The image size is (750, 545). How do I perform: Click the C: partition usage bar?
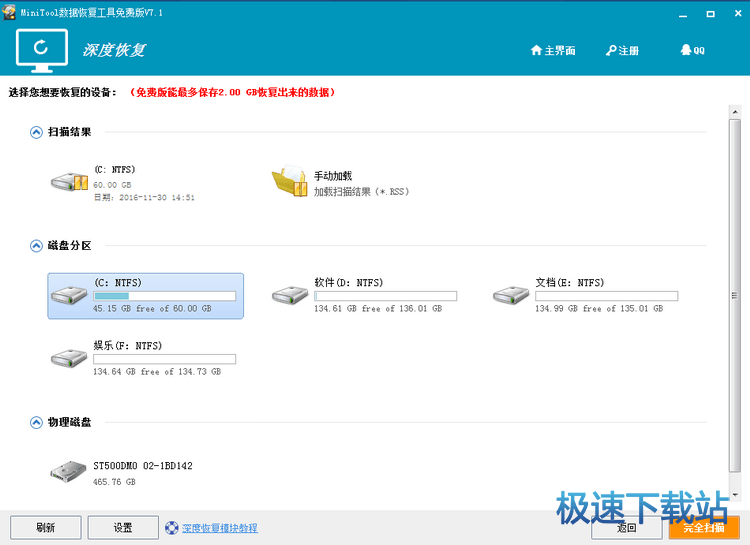(x=165, y=296)
